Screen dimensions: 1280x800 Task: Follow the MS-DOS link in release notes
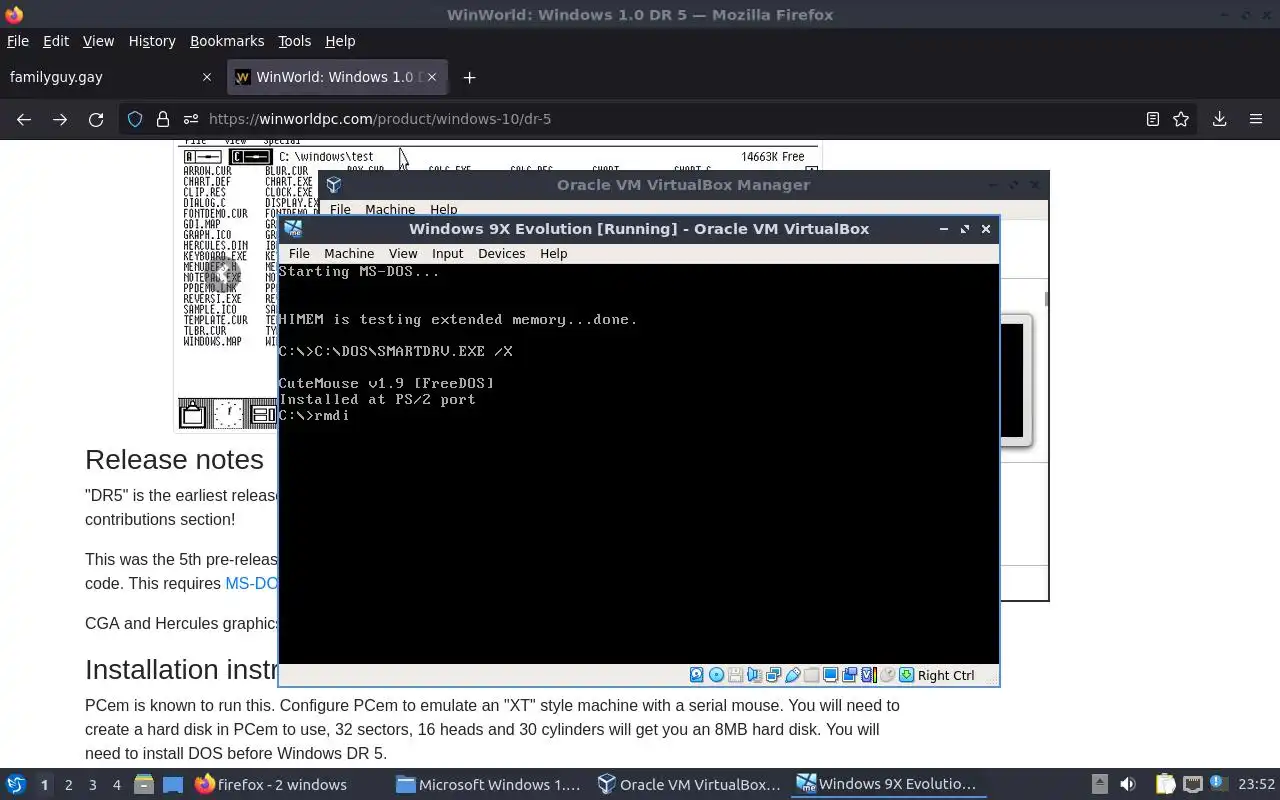[x=251, y=583]
